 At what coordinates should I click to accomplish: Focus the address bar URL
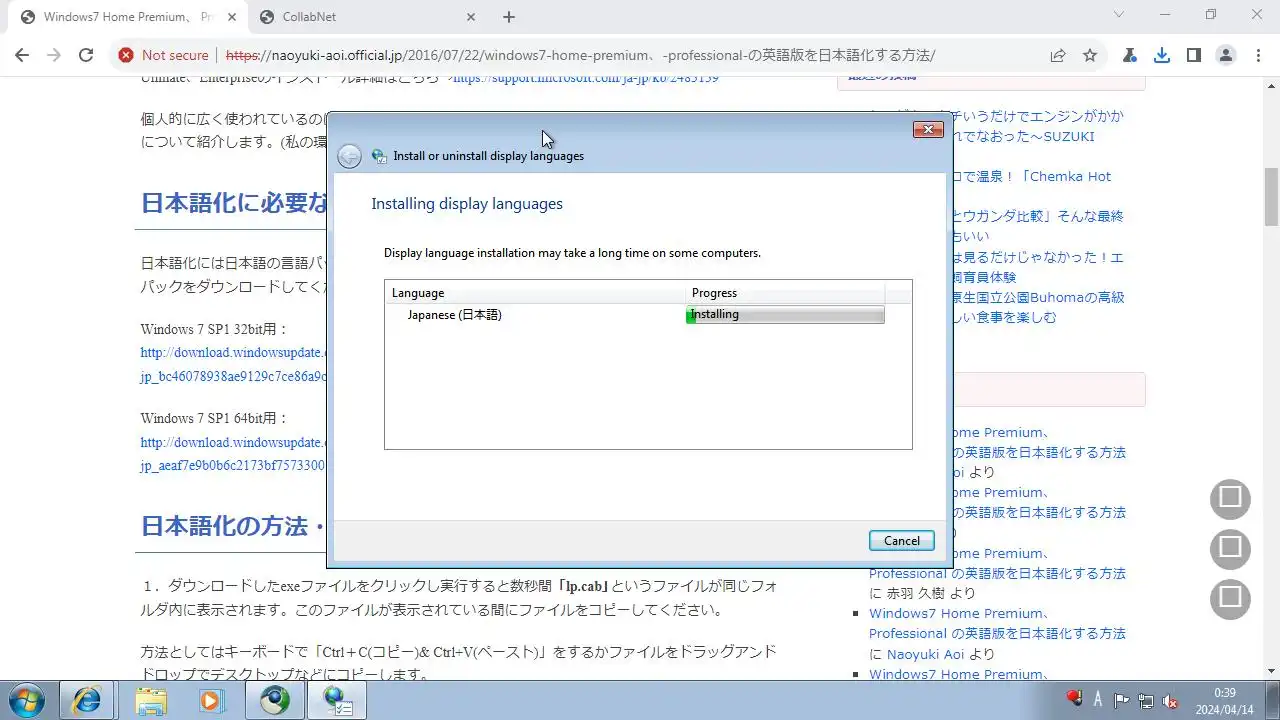[580, 56]
